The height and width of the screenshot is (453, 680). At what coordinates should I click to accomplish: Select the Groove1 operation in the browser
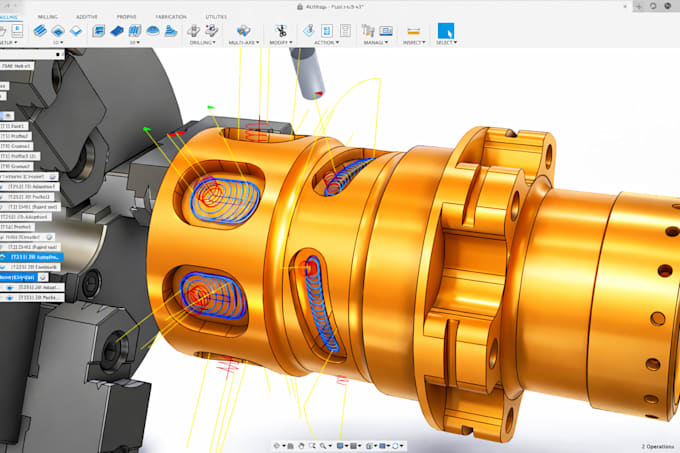click(x=16, y=146)
